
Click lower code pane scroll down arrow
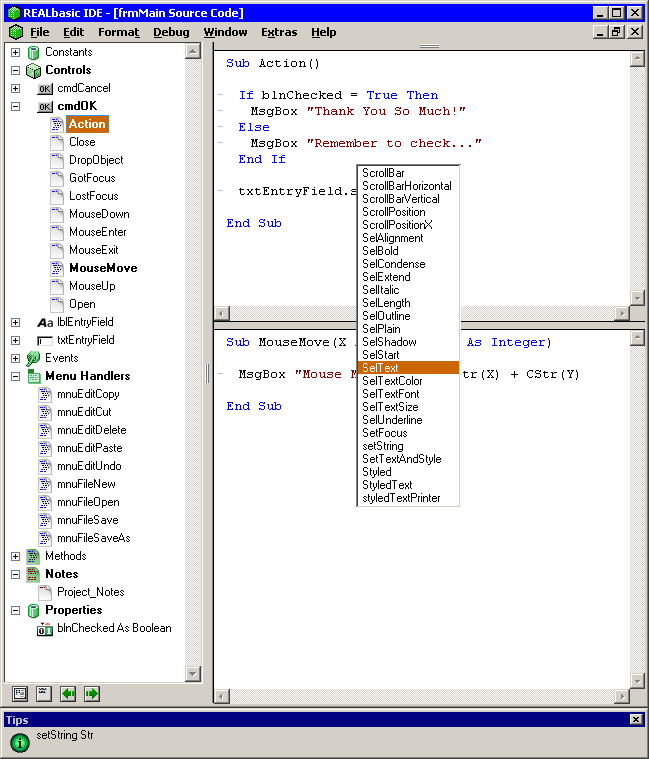pyautogui.click(x=637, y=681)
